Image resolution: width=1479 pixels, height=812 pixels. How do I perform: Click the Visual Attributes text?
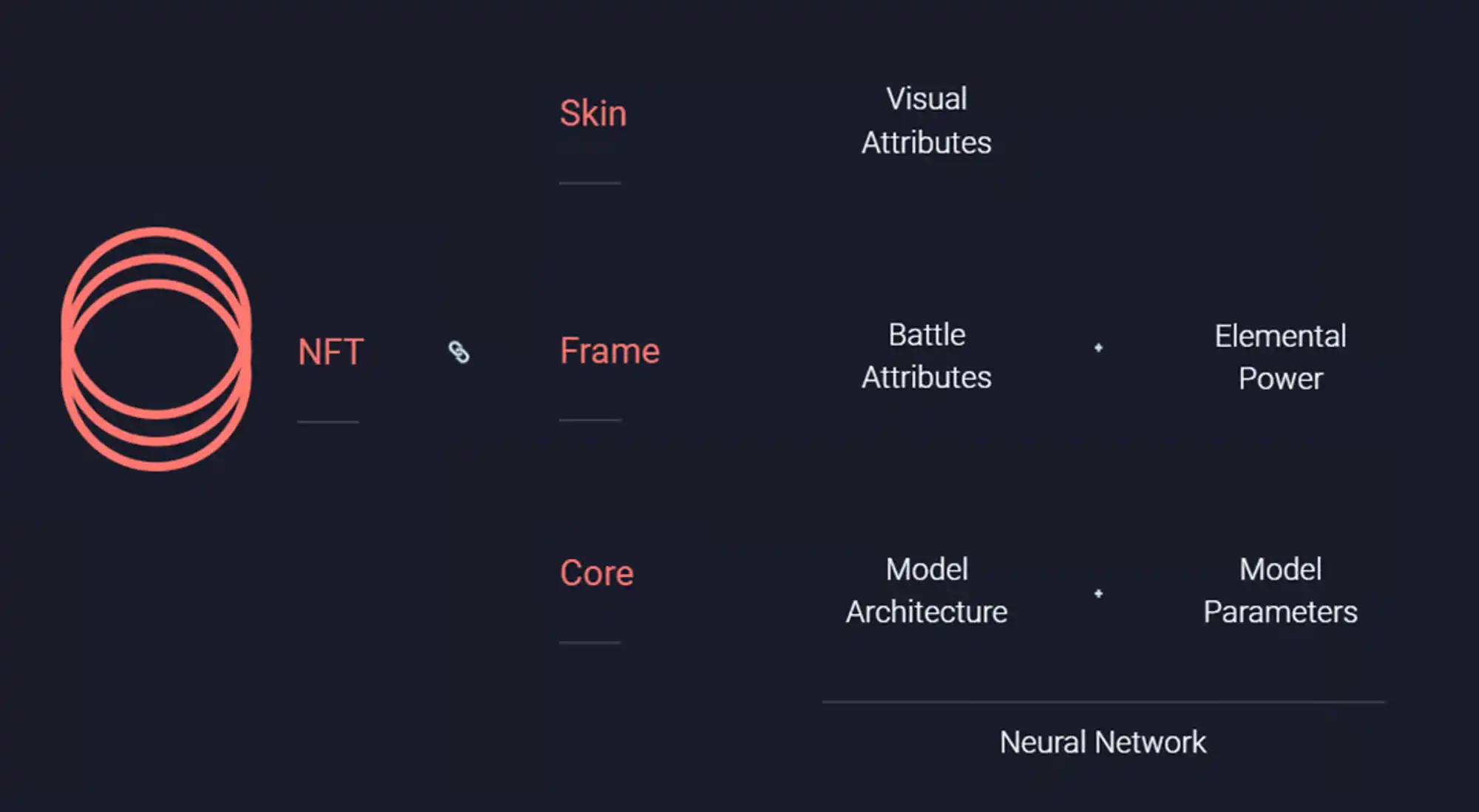click(926, 121)
